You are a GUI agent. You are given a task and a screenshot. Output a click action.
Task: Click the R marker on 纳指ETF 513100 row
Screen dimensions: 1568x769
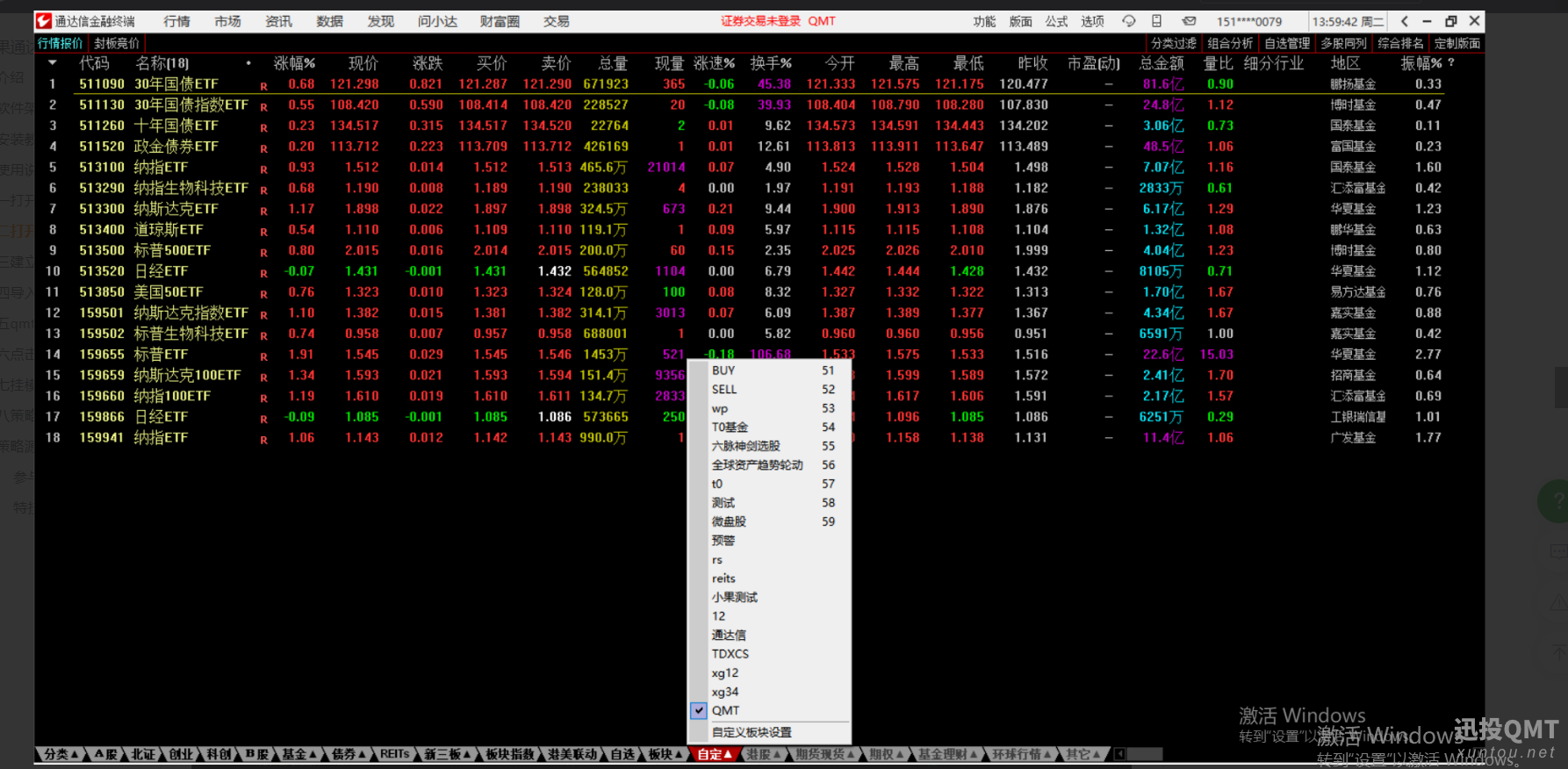coord(263,169)
